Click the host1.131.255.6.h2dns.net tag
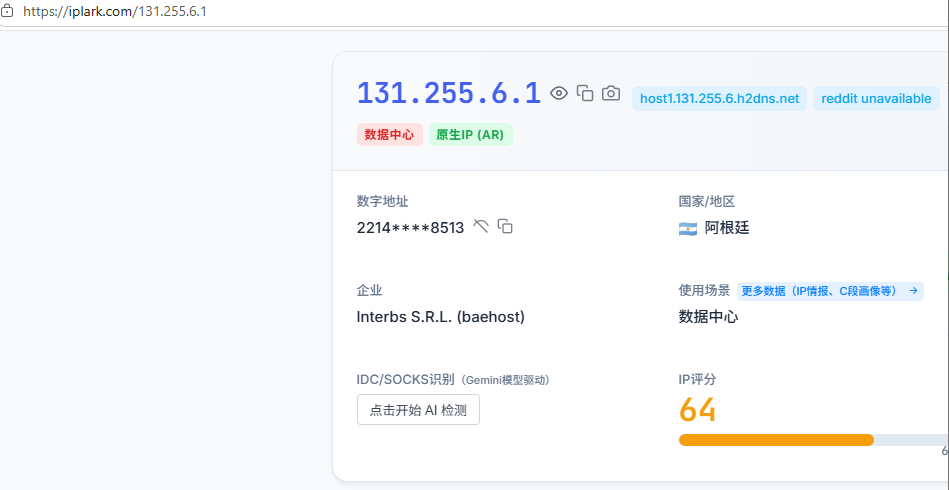Viewport: 949px width, 490px height. [x=720, y=99]
